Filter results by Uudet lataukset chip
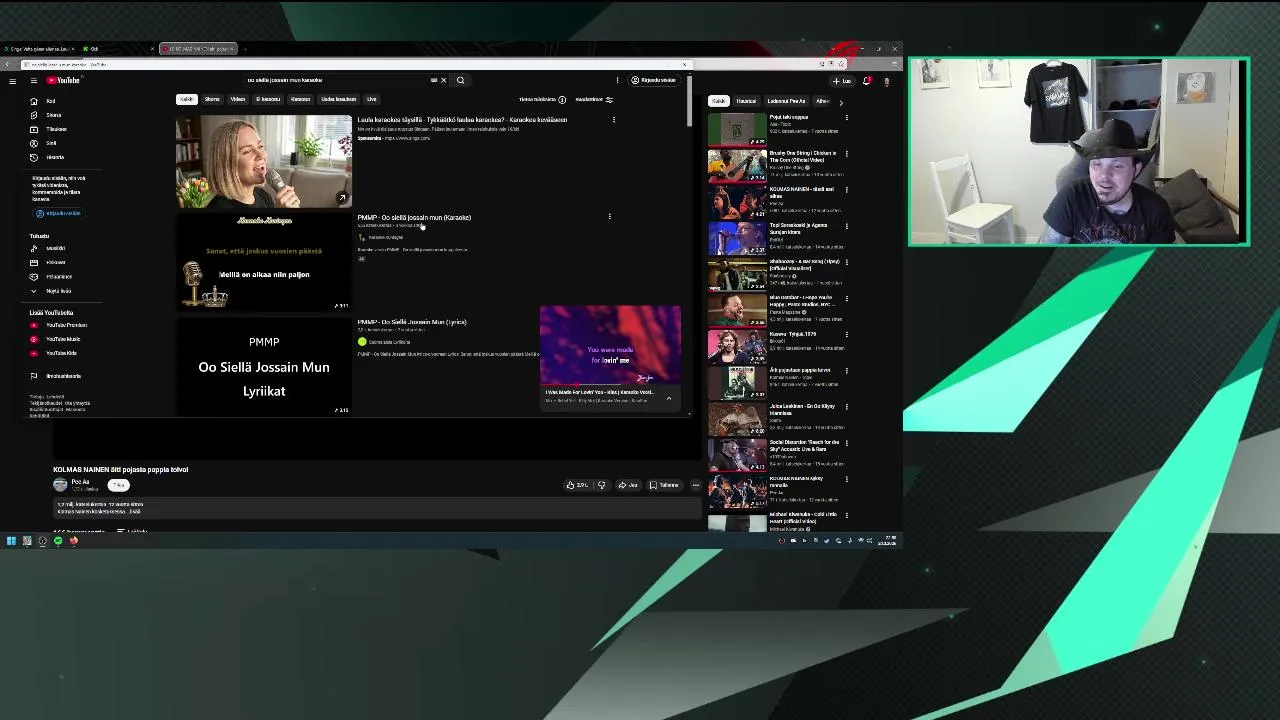 click(x=338, y=99)
